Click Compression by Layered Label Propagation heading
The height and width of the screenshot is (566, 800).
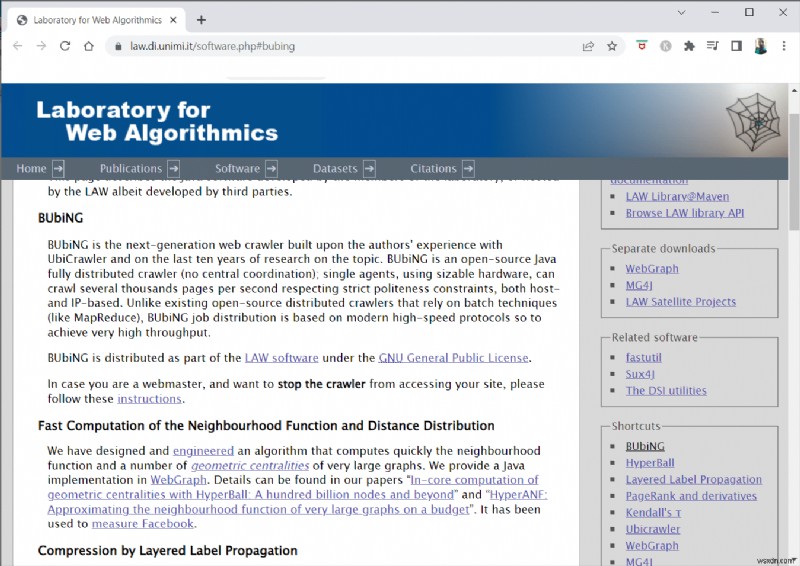tap(167, 551)
